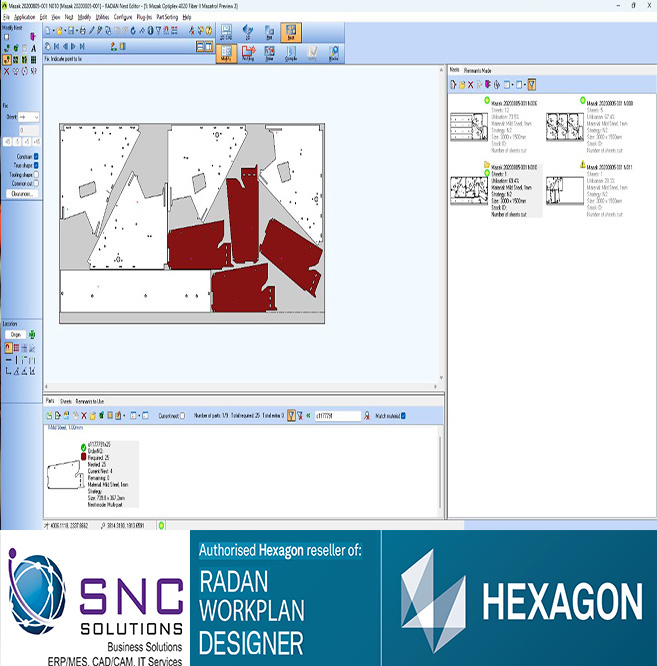This screenshot has width=657, height=666.
Task: Select the N008 nest thumbnail
Action: tap(565, 127)
